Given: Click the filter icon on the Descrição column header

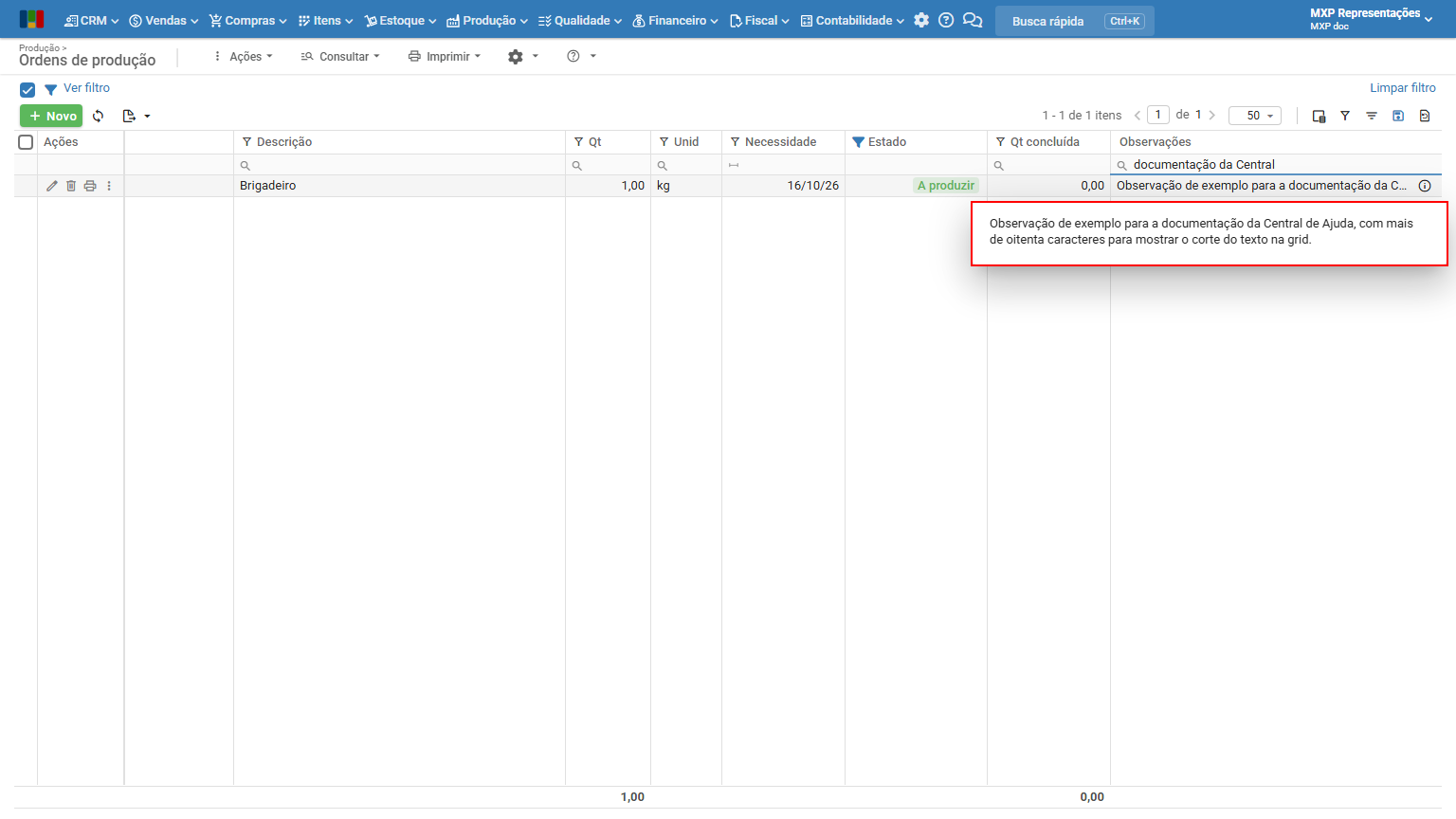Looking at the screenshot, I should 247,142.
